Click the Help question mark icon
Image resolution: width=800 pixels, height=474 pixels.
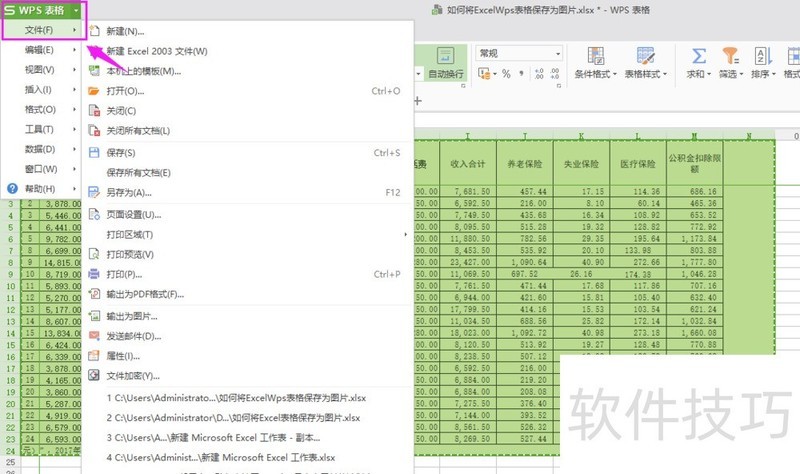tap(12, 189)
